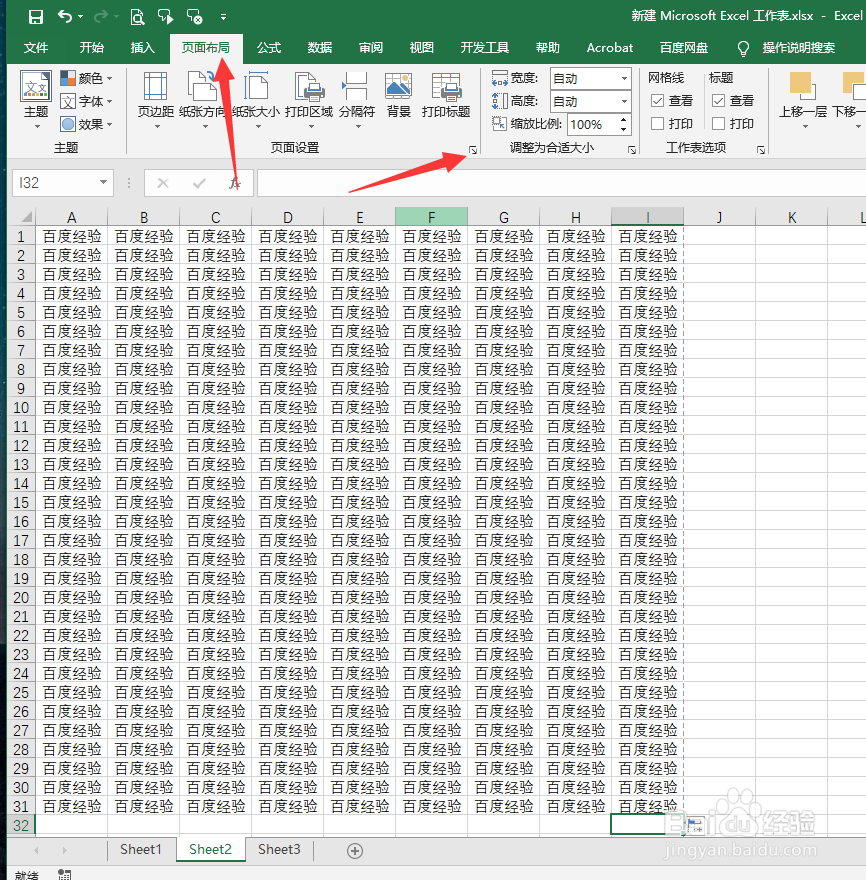Switch to the Home (开始) tab
This screenshot has width=866, height=880.
91,48
